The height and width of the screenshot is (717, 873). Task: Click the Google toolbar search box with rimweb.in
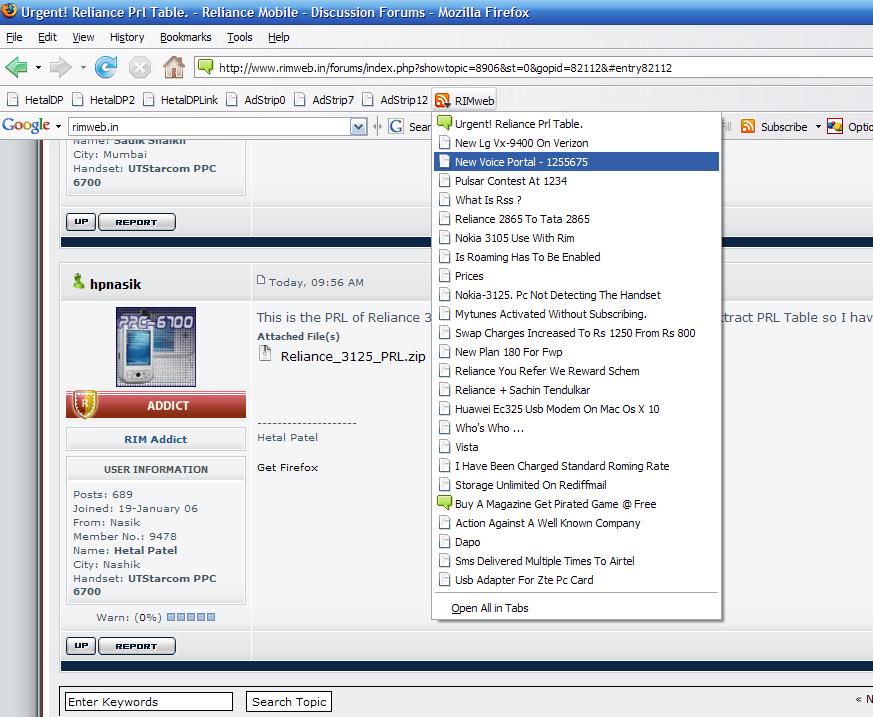pyautogui.click(x=210, y=127)
